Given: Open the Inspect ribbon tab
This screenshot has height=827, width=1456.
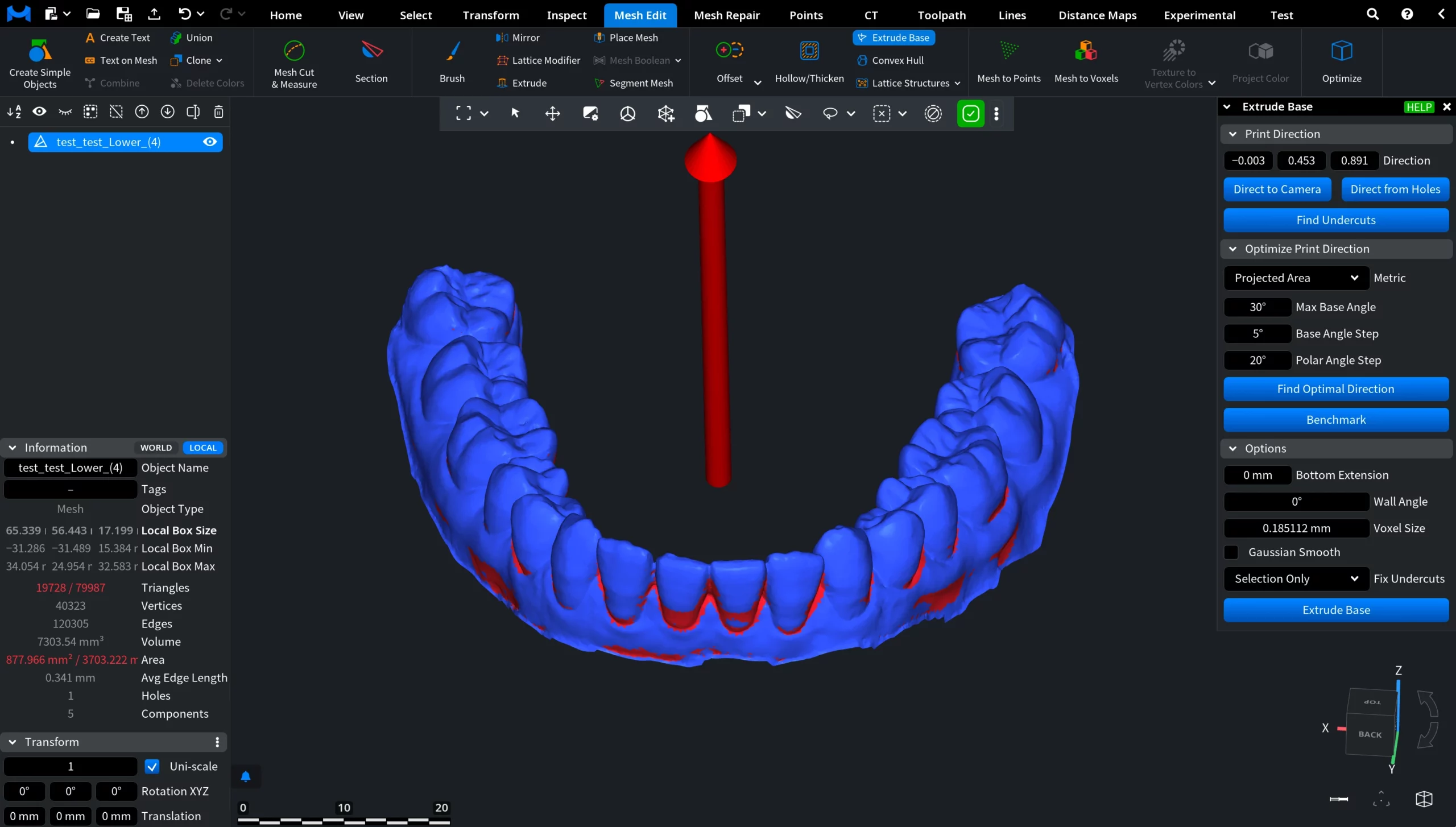Looking at the screenshot, I should (566, 15).
